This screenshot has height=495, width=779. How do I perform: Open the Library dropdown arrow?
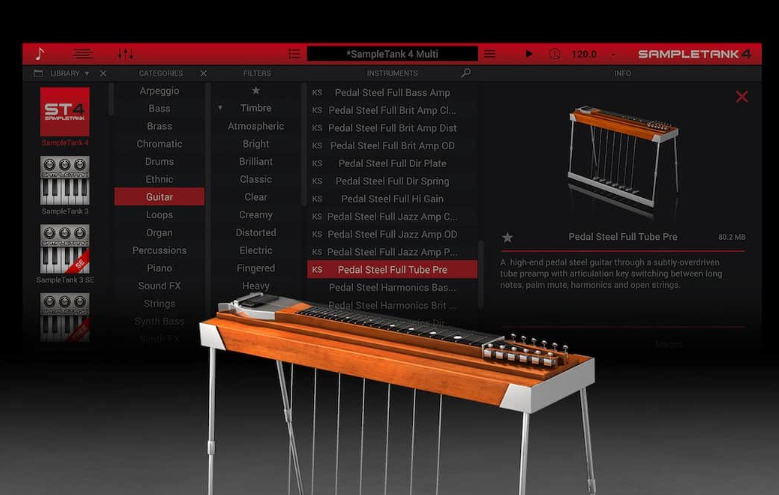pos(87,74)
